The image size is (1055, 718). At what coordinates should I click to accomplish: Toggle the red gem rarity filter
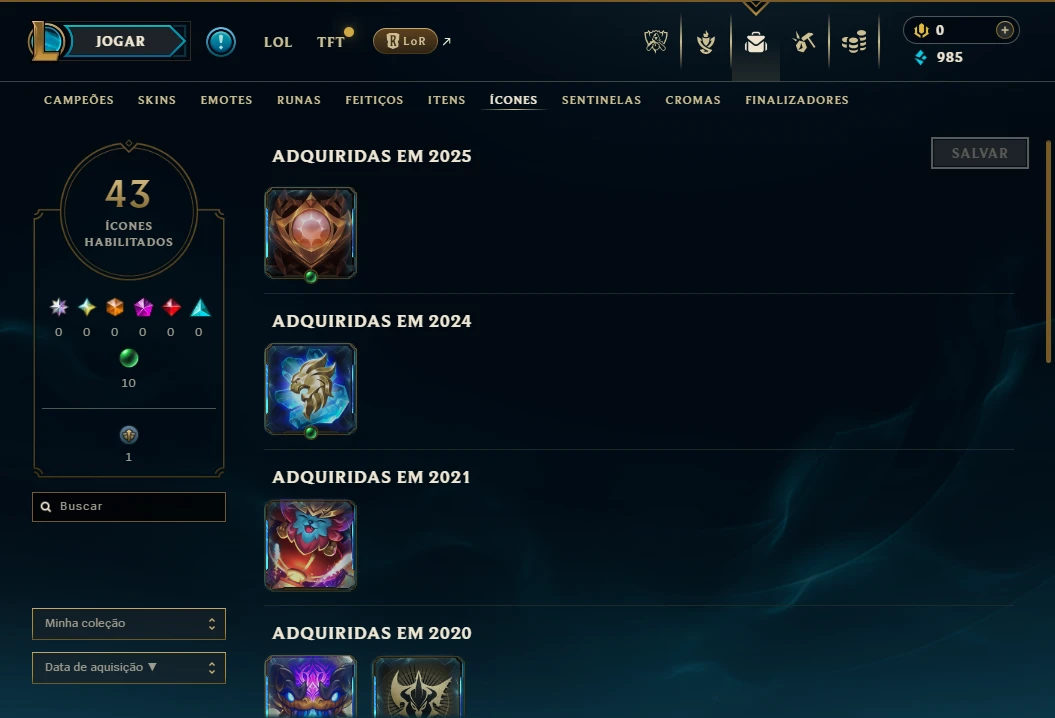click(171, 308)
